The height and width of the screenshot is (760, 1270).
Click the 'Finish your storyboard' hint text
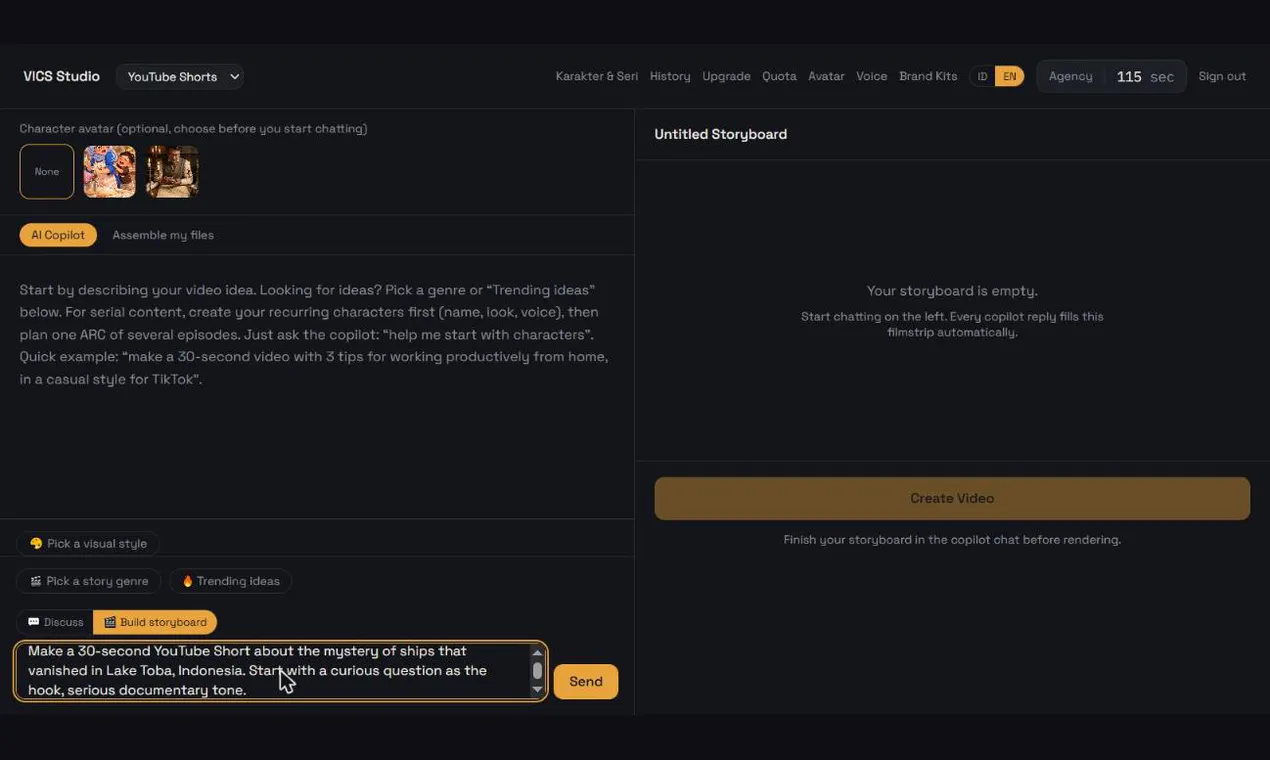coord(952,540)
